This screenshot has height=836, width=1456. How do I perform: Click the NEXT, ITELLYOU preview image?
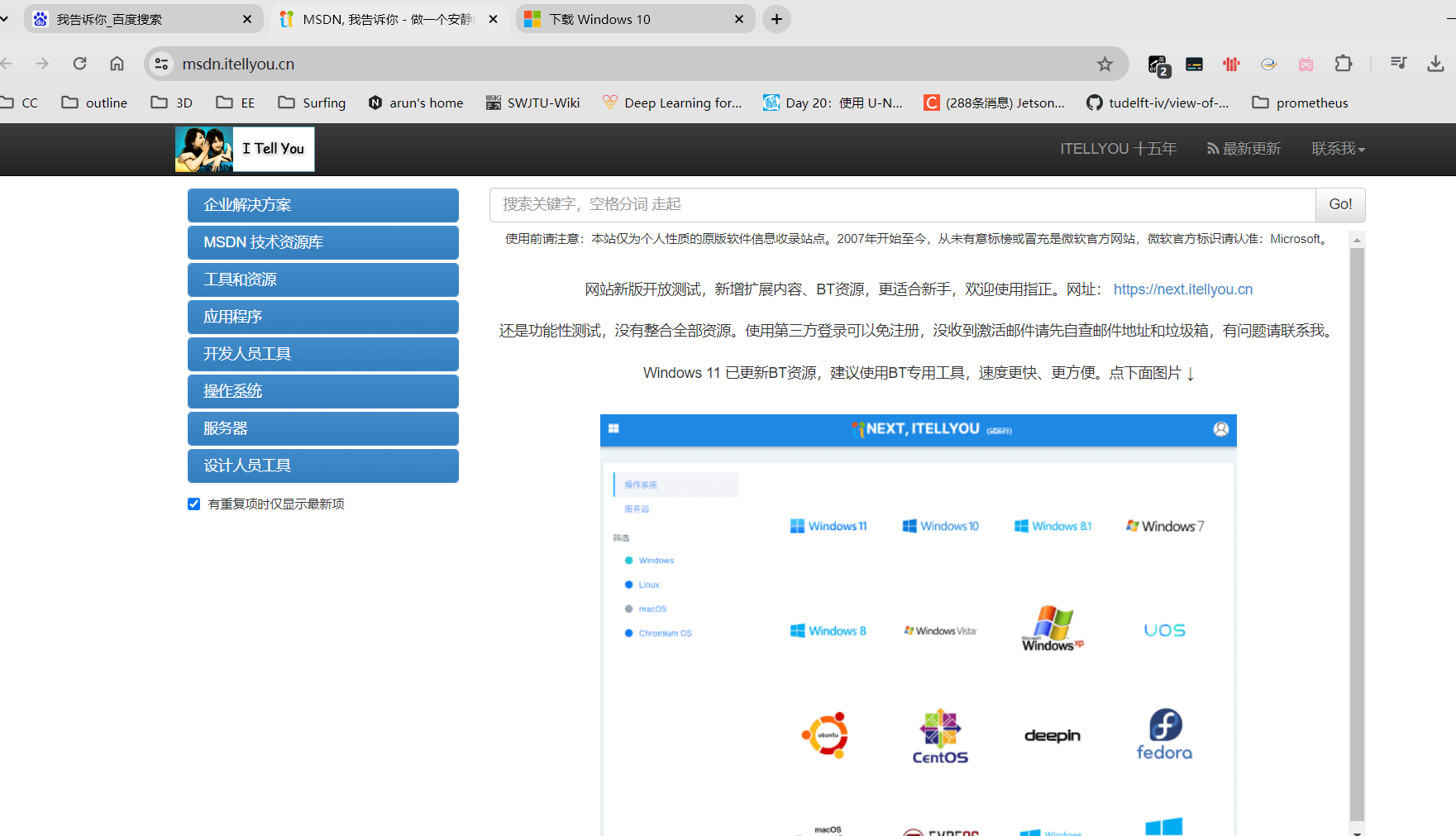[x=919, y=624]
